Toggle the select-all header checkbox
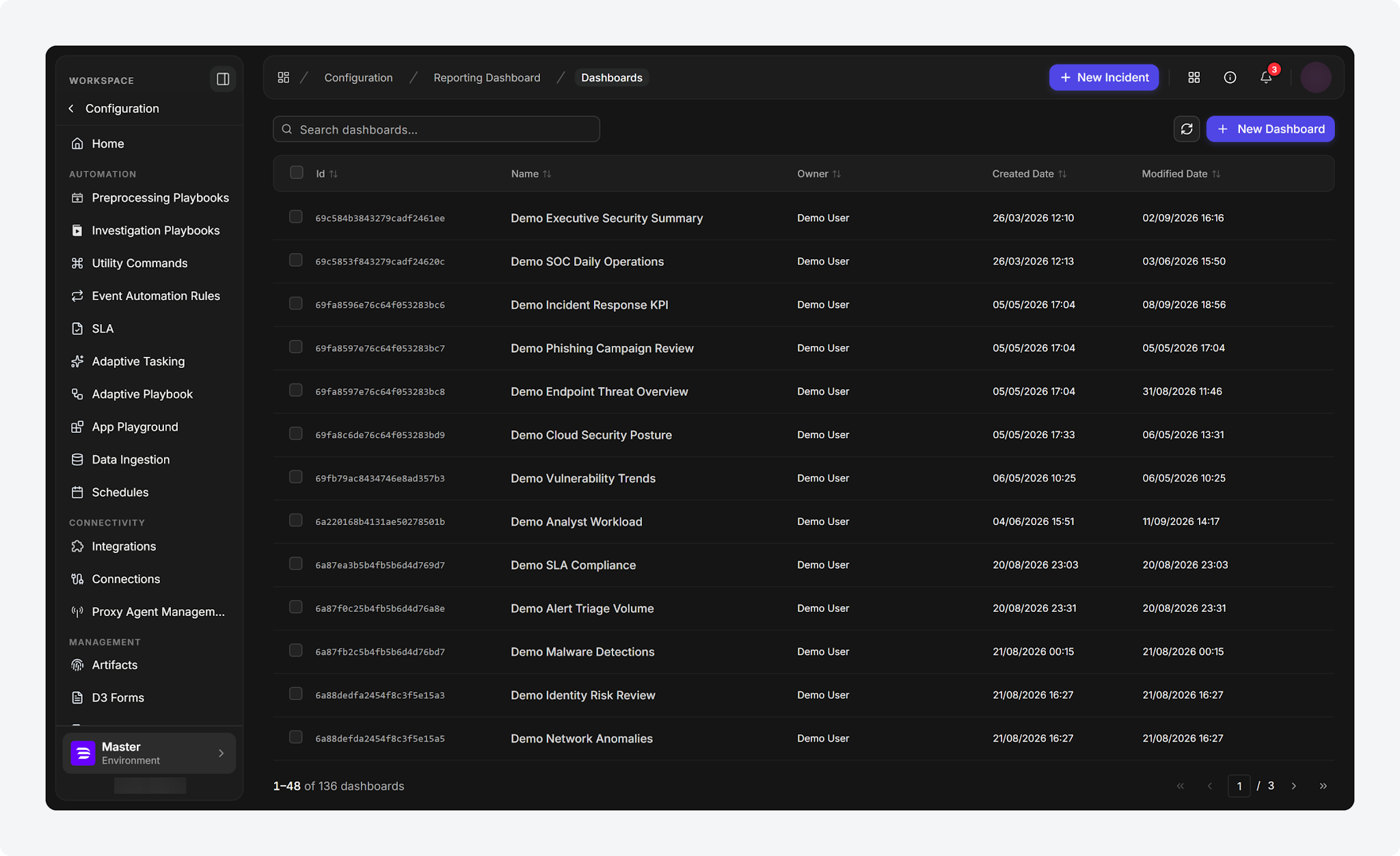 click(296, 172)
